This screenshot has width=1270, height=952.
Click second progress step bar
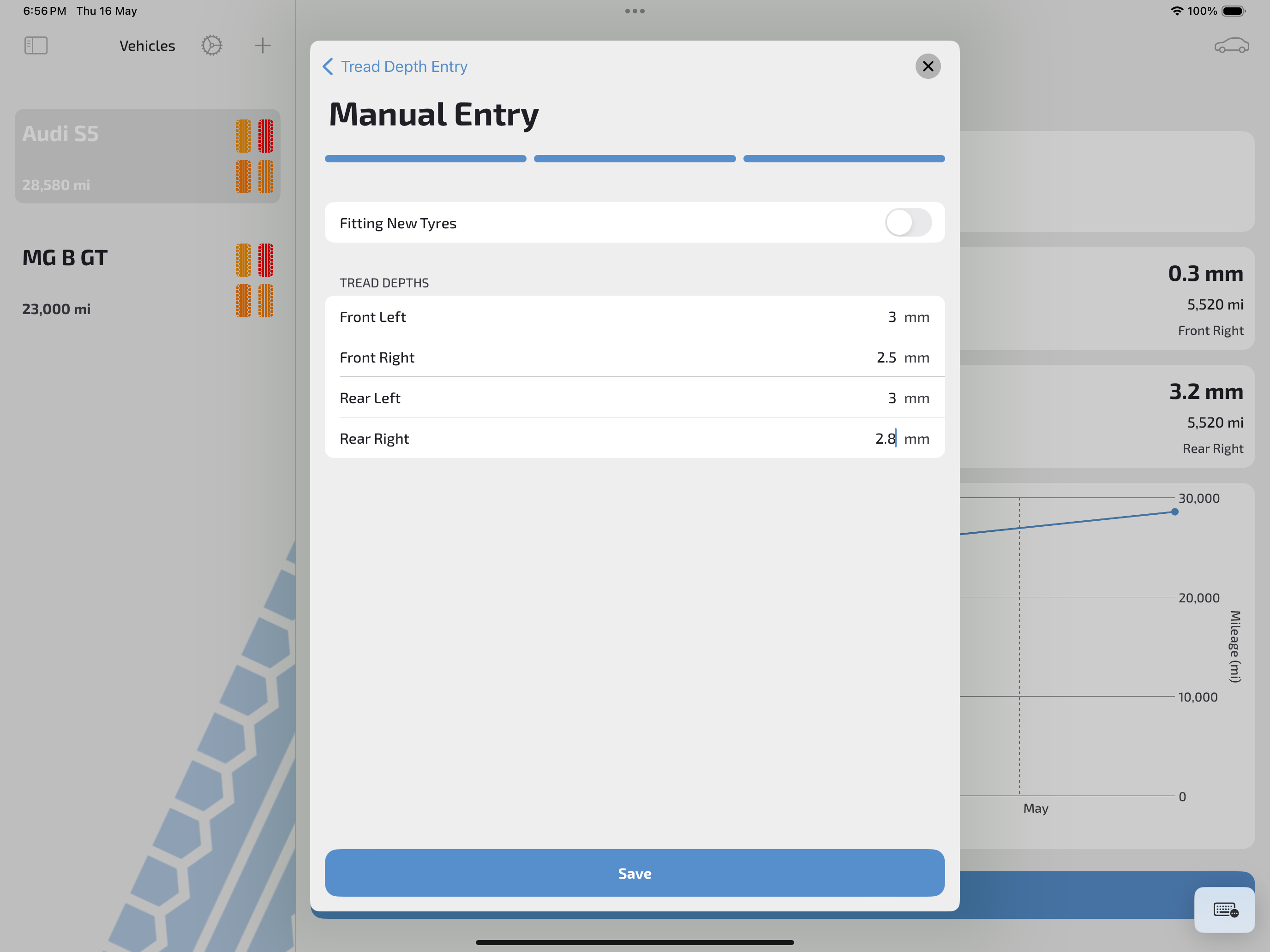[x=635, y=158]
